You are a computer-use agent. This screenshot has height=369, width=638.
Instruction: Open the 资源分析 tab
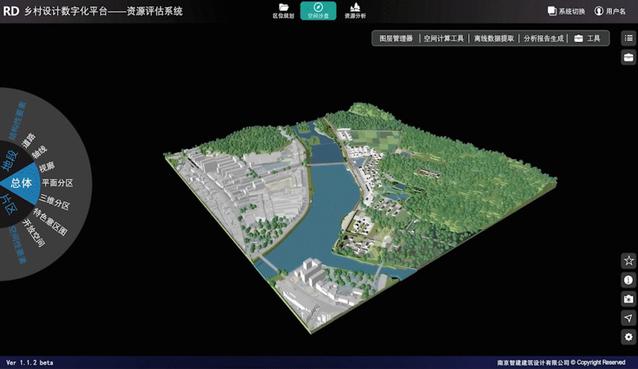coord(355,11)
